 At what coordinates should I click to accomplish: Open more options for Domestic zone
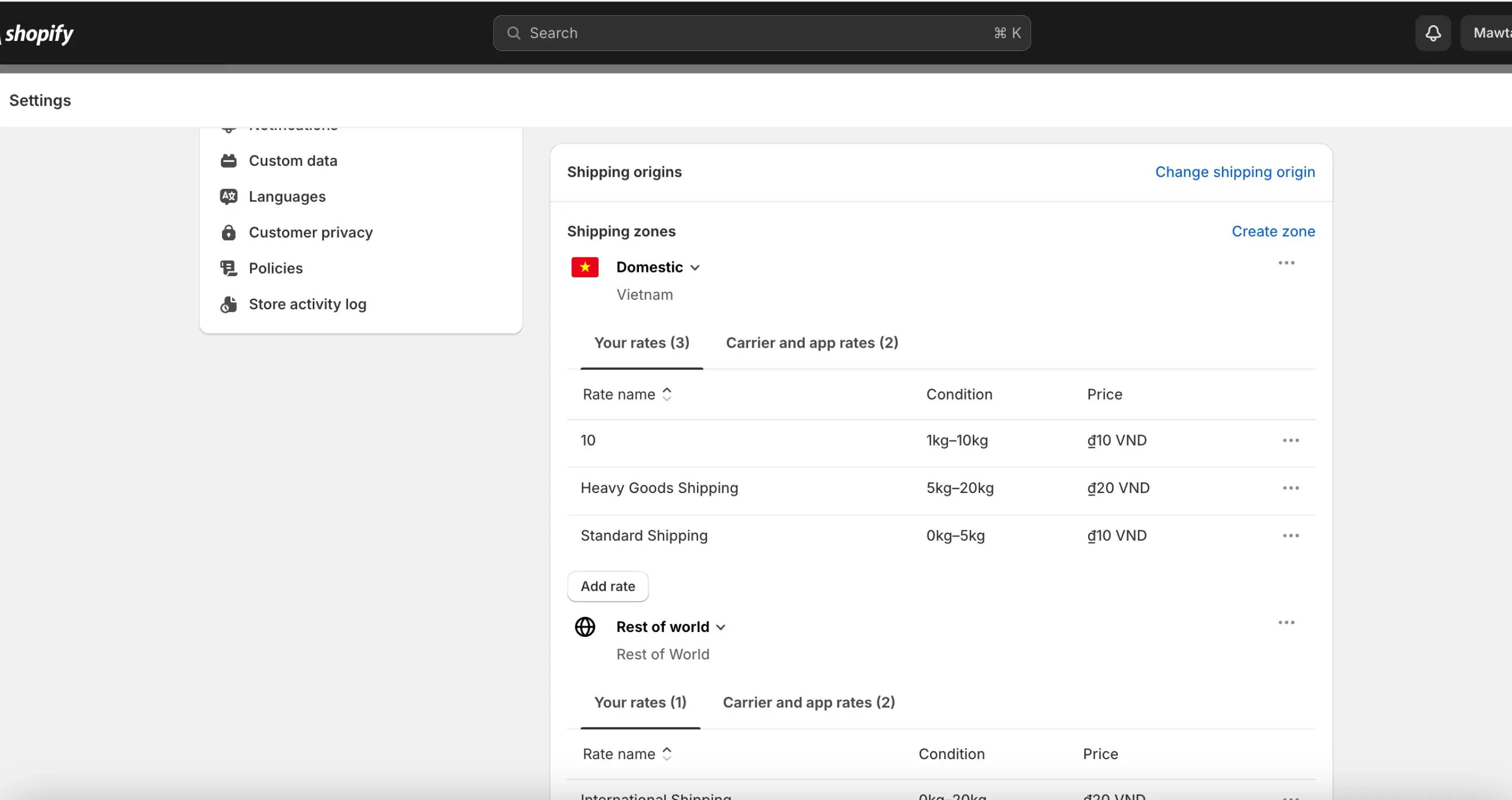point(1286,263)
